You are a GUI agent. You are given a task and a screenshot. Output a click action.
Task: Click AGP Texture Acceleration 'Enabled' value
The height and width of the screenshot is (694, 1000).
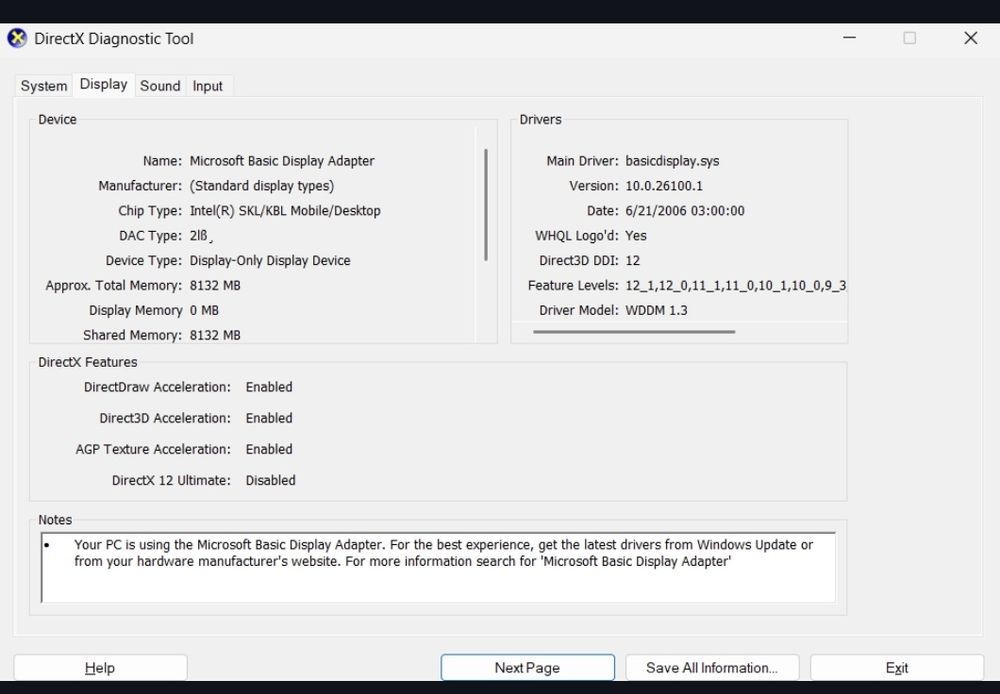[x=269, y=449]
